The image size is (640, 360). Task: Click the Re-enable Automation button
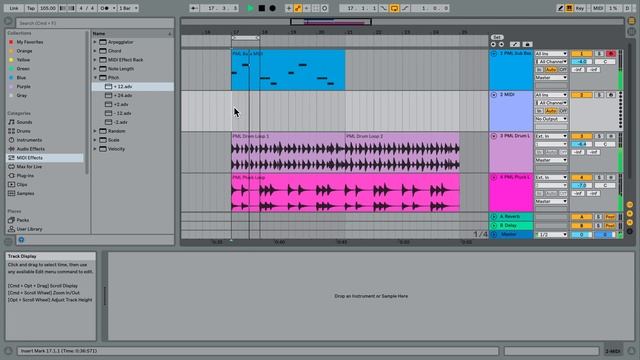tap(307, 8)
